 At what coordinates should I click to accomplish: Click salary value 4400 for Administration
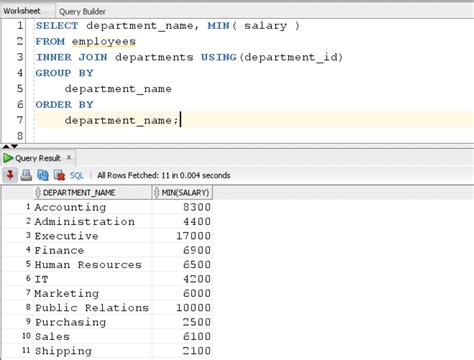click(182, 221)
